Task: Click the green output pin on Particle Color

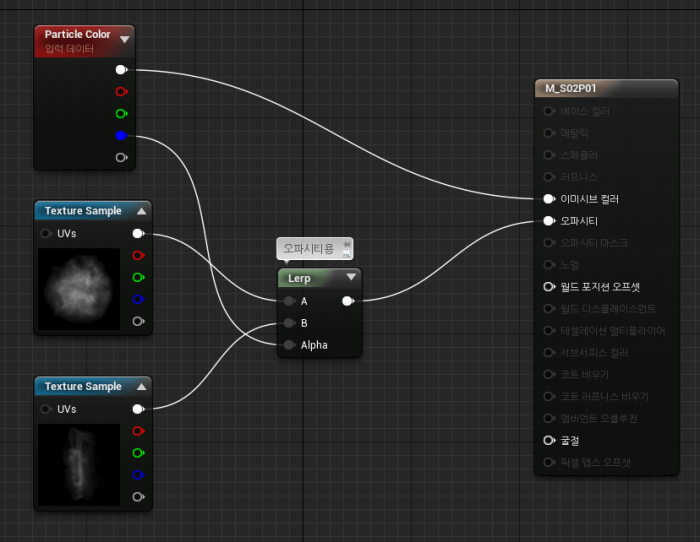Action: [x=121, y=113]
